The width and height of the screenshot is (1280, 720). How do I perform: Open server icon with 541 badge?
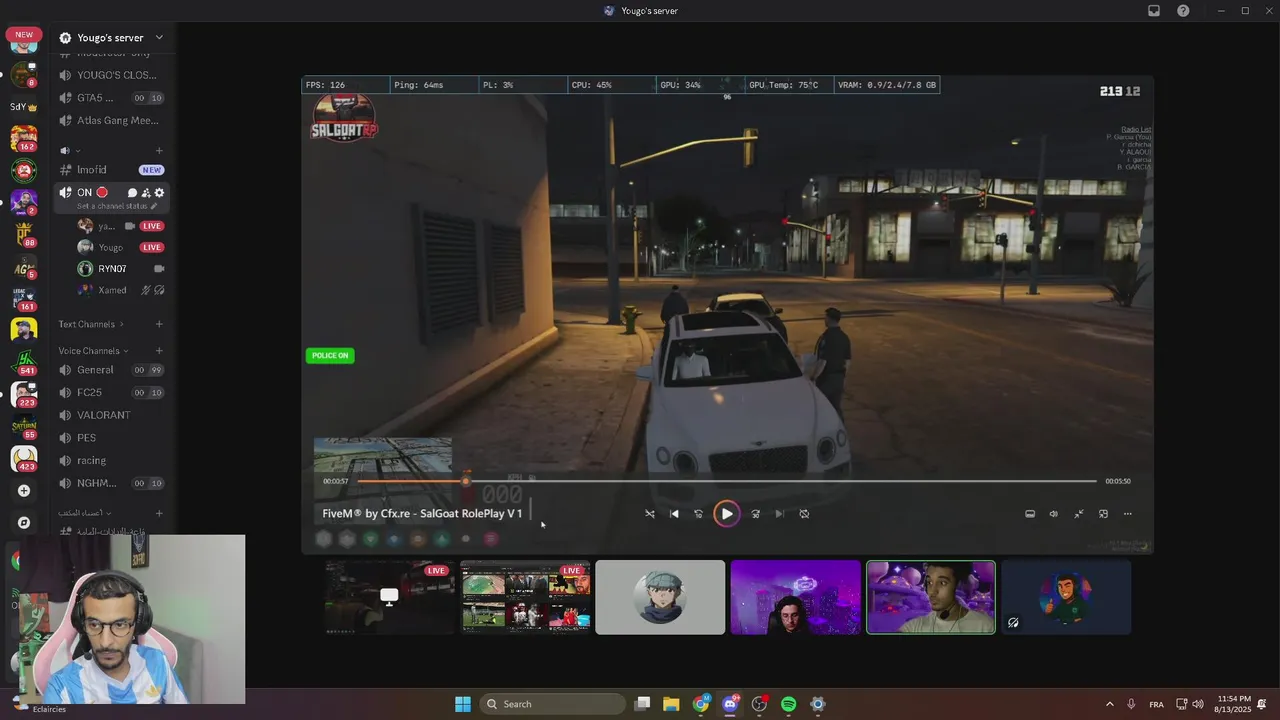click(24, 362)
